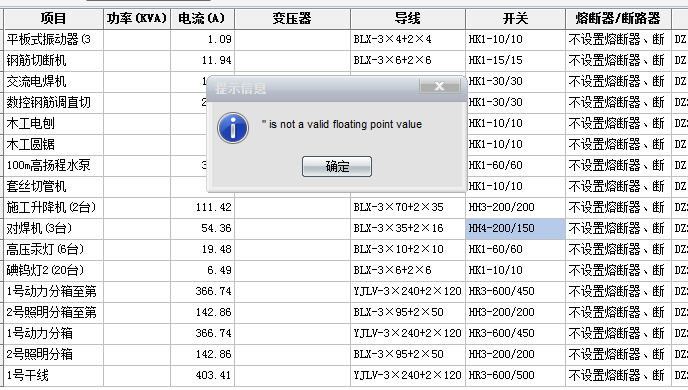Click current value 6.49
Screen dimensions: 688x390
pos(202,271)
